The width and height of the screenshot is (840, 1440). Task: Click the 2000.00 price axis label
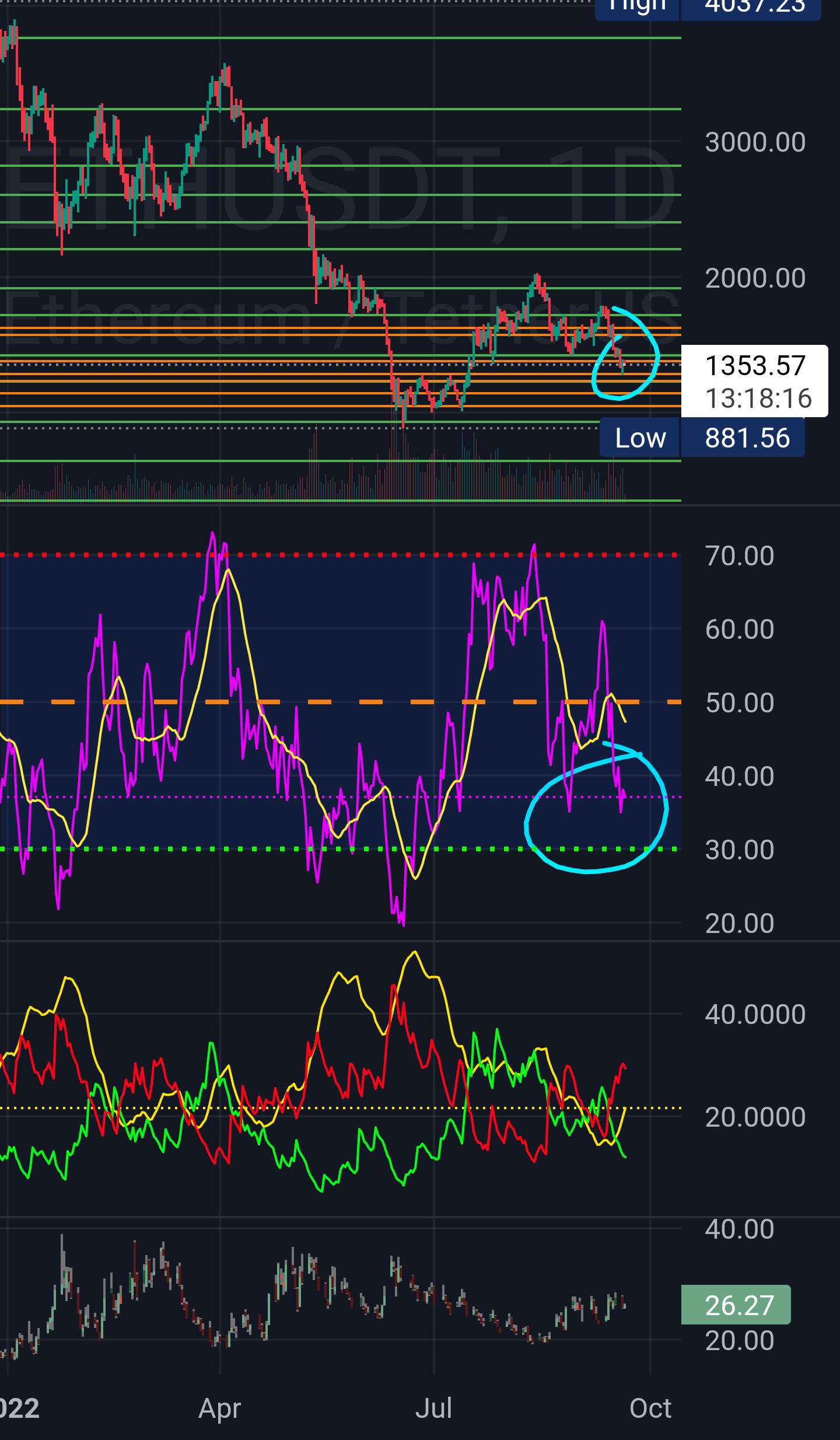point(755,278)
